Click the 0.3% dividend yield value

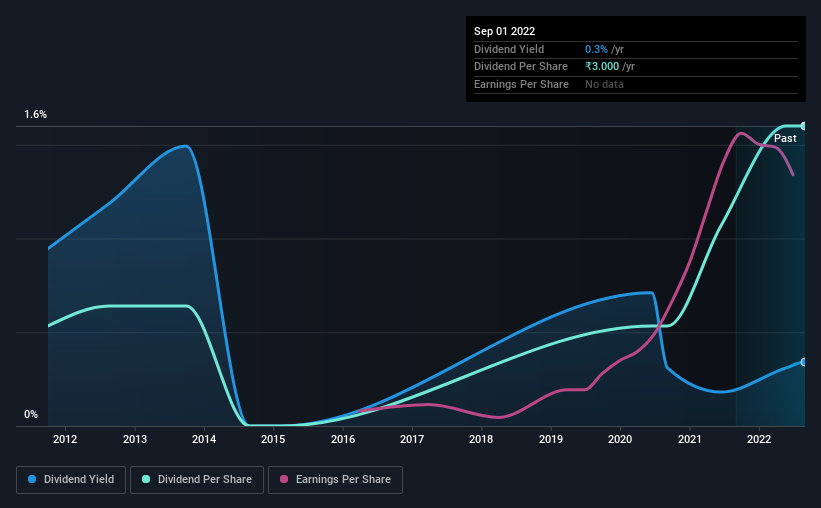tap(596, 49)
